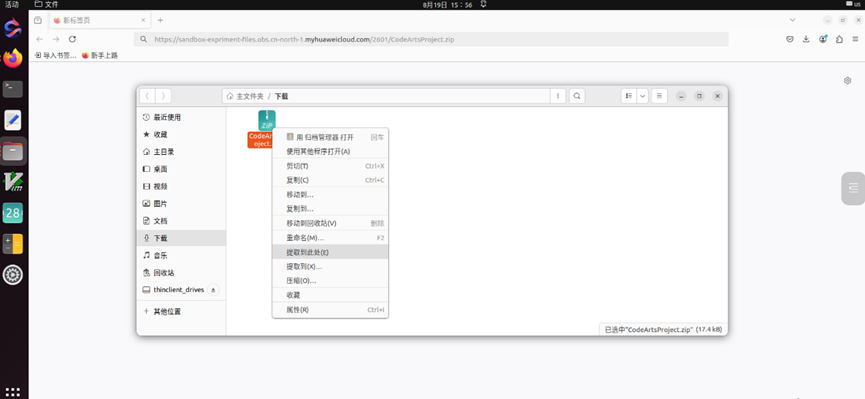The width and height of the screenshot is (865, 399).
Task: Go back in file manager
Action: 147,96
